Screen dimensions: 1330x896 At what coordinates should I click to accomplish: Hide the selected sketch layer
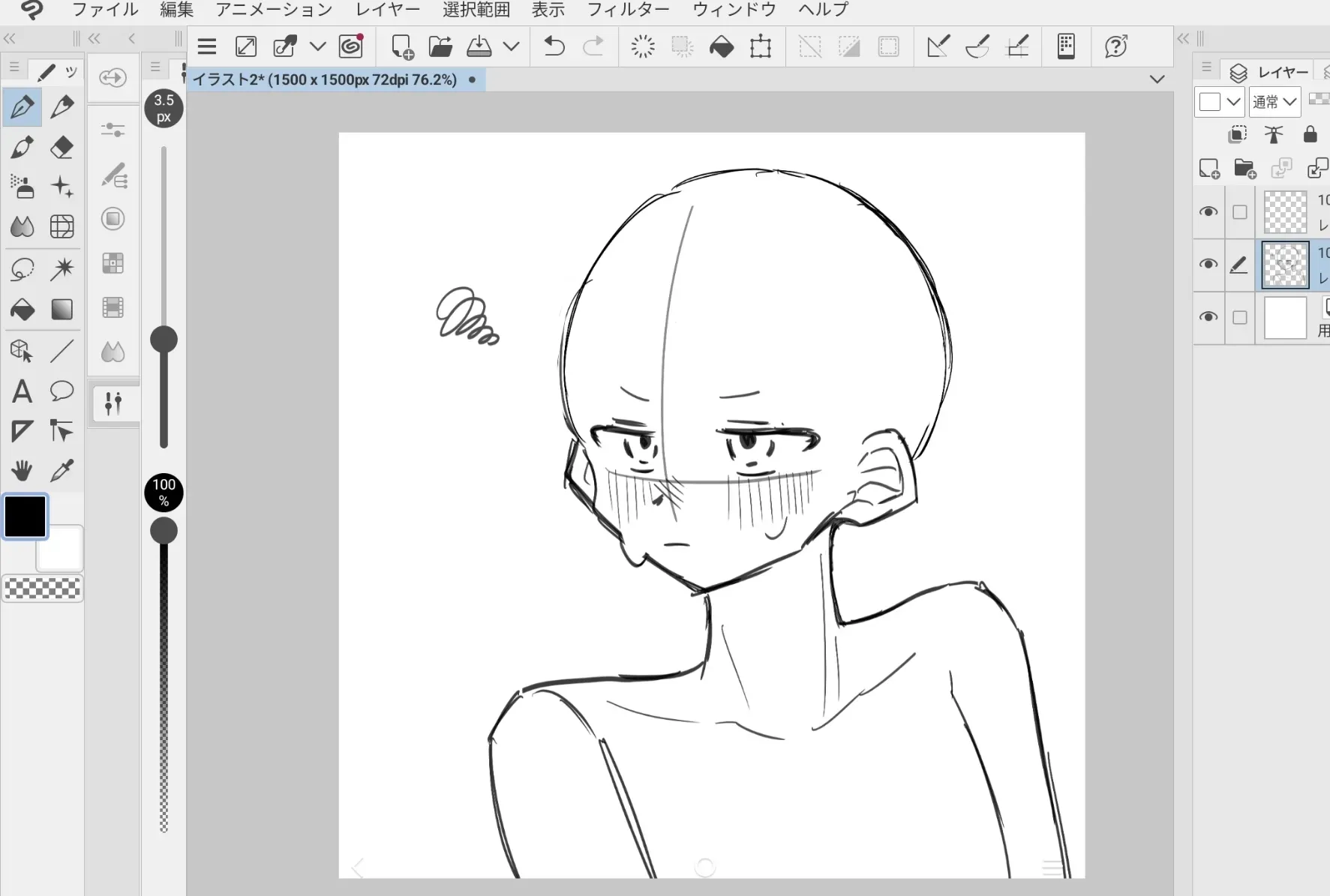coord(1208,264)
